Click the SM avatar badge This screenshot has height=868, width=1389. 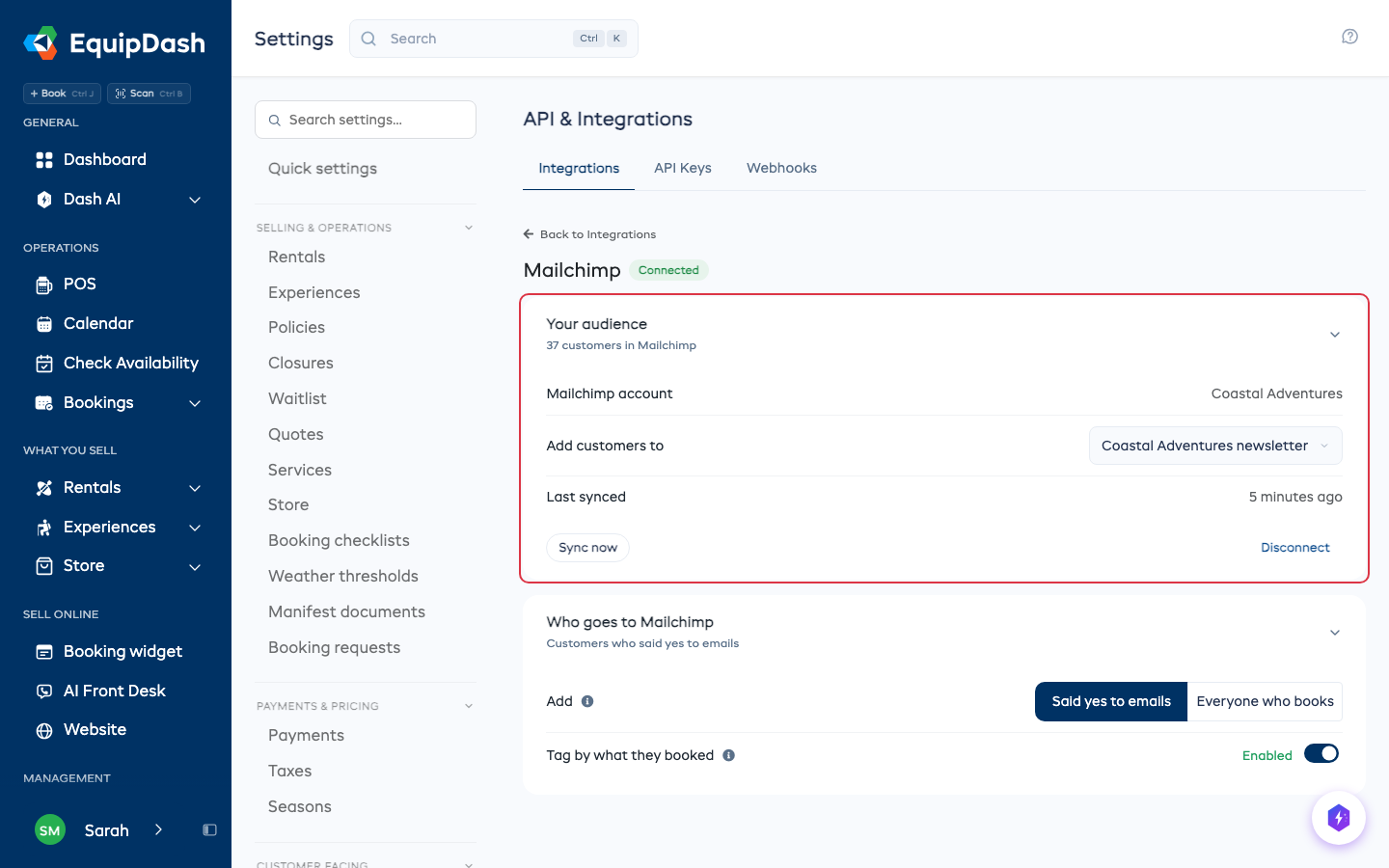pos(50,830)
